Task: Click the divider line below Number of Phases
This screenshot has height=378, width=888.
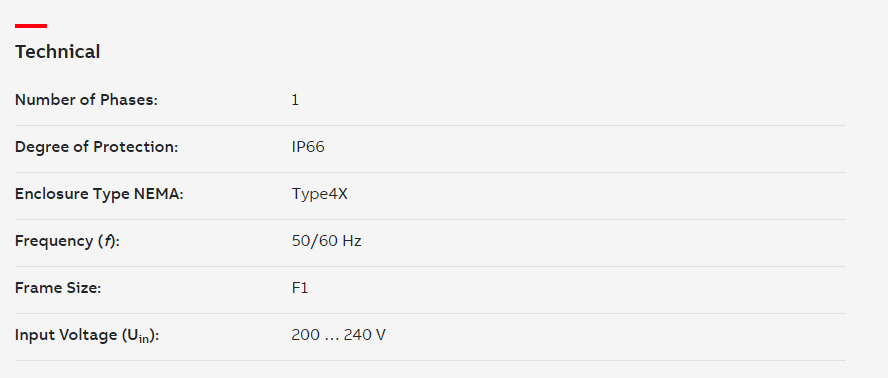Action: click(x=430, y=125)
